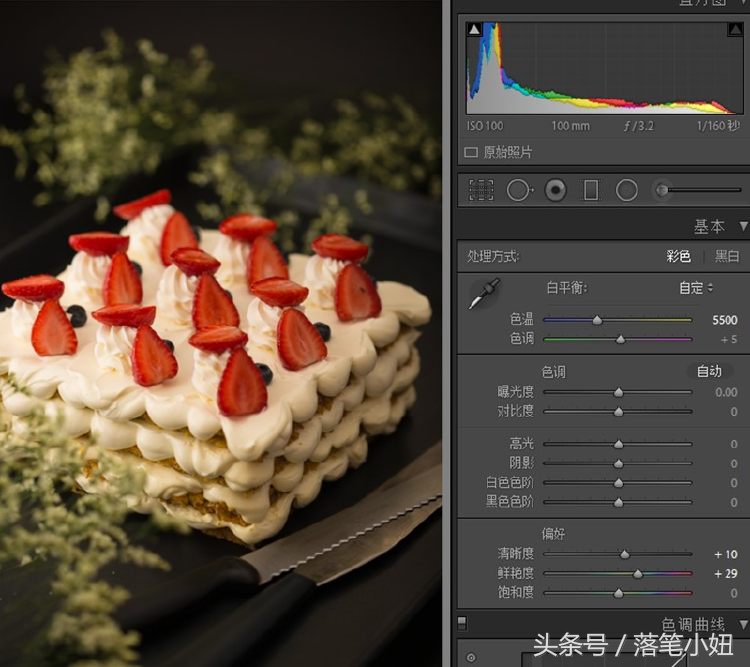Toggle the 色调曲线 panel on/off switch
Viewport: 750px width, 667px height.
tap(462, 623)
